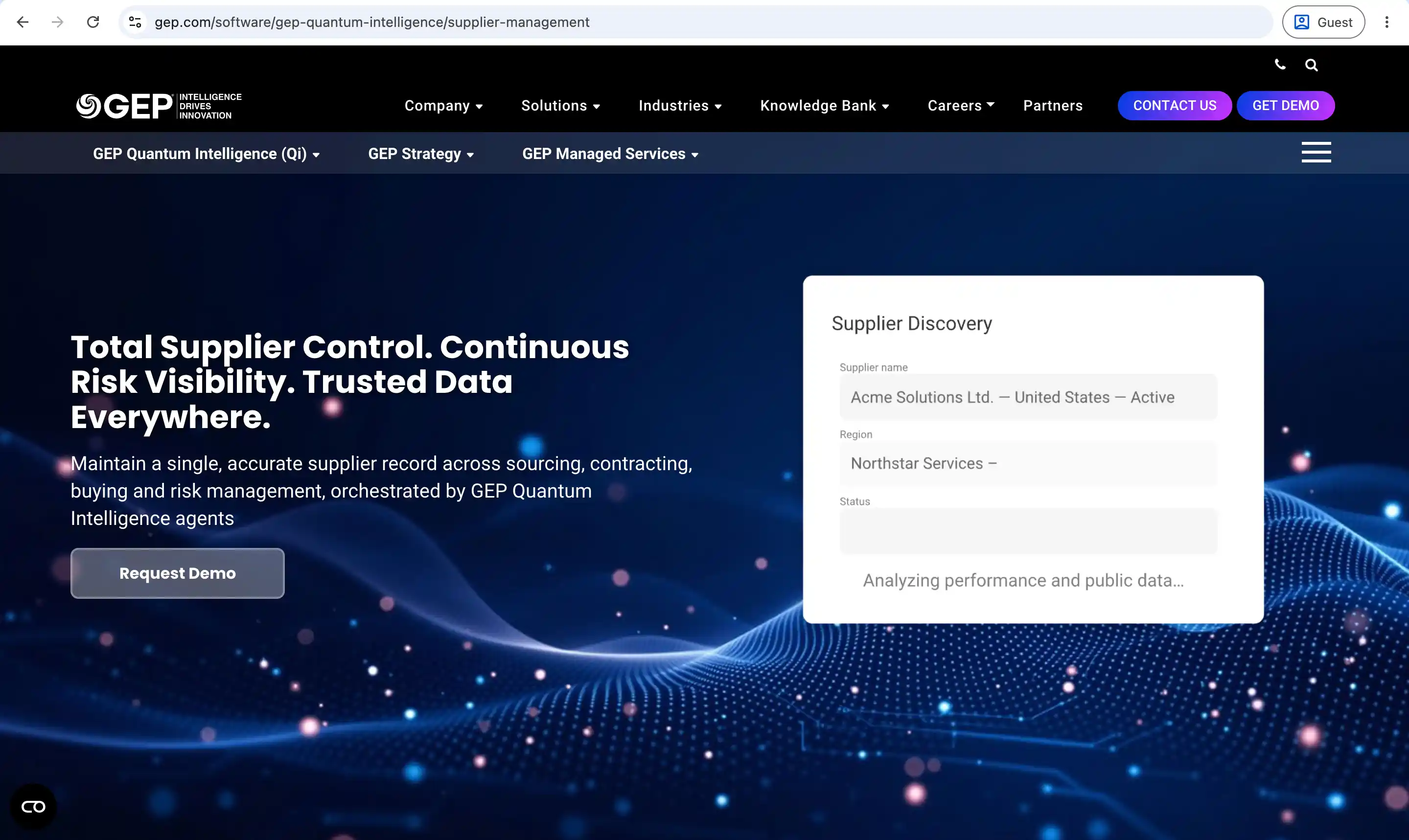Screen dimensions: 1409x840
Task: Open the accessibility widget icon at bottom left
Action: tap(33, 807)
